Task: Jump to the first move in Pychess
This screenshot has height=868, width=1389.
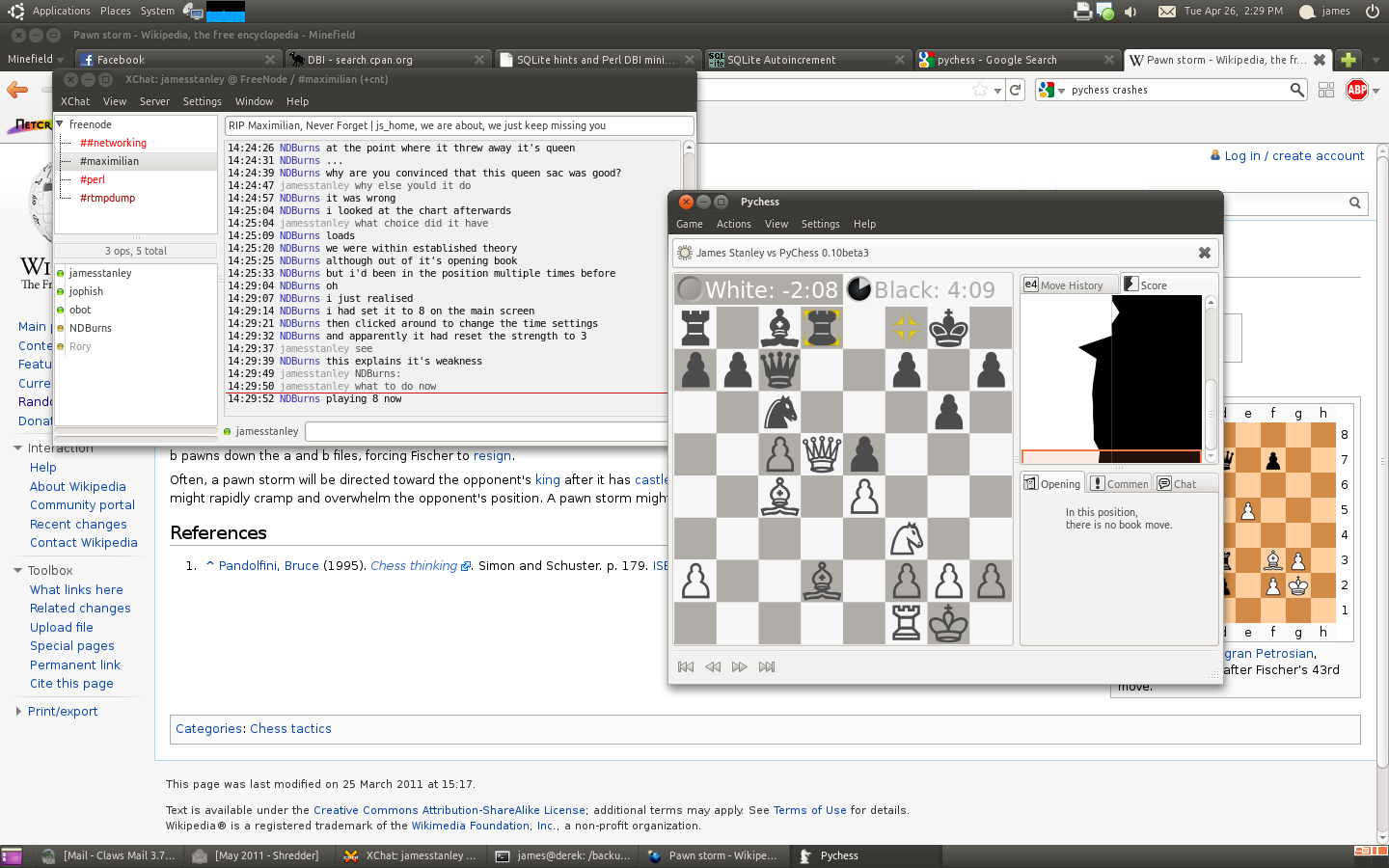Action: coord(686,666)
